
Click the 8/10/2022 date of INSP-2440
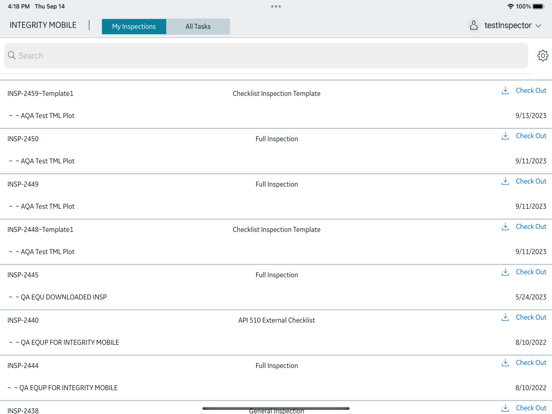click(531, 343)
